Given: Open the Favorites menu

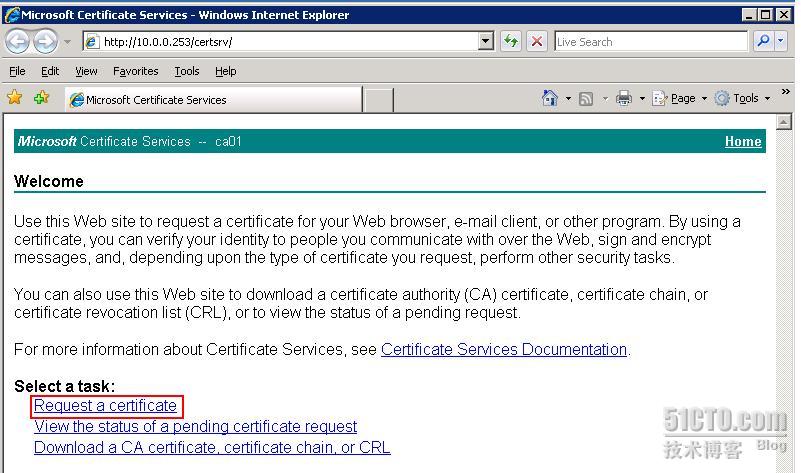Looking at the screenshot, I should [135, 71].
